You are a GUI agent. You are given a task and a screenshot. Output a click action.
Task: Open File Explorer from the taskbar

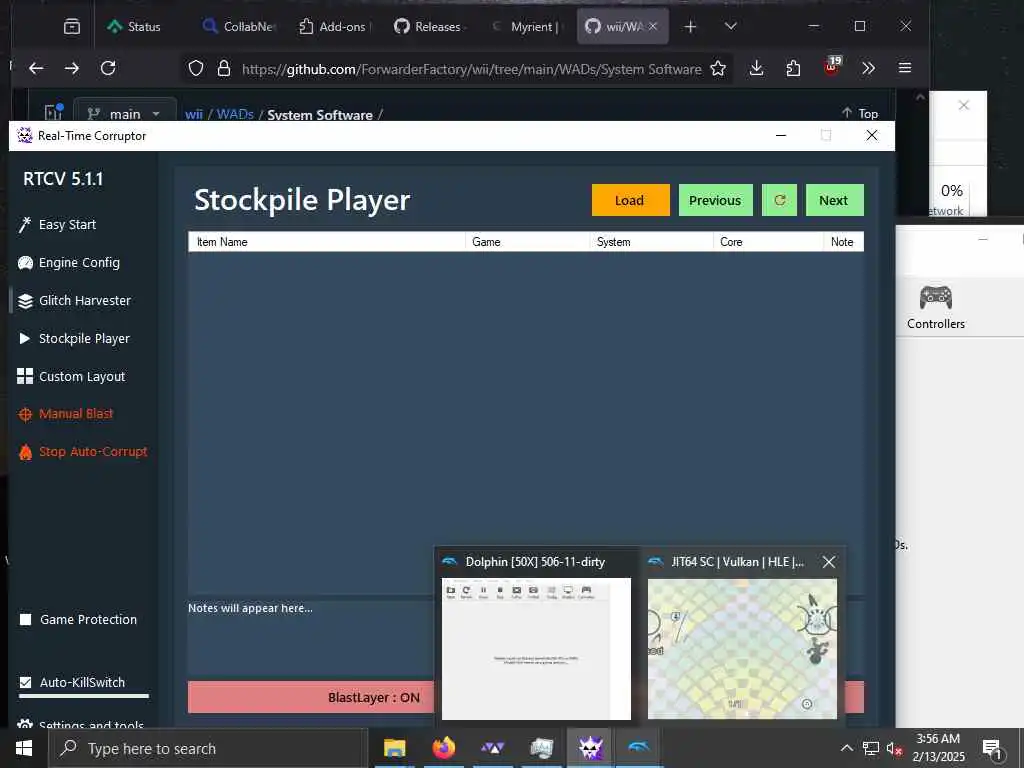[394, 748]
